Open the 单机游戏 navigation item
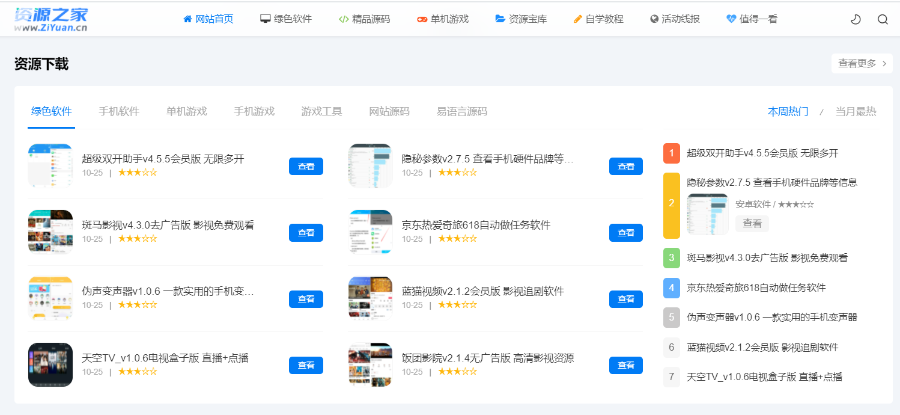Image resolution: width=900 pixels, height=415 pixels. (x=443, y=19)
